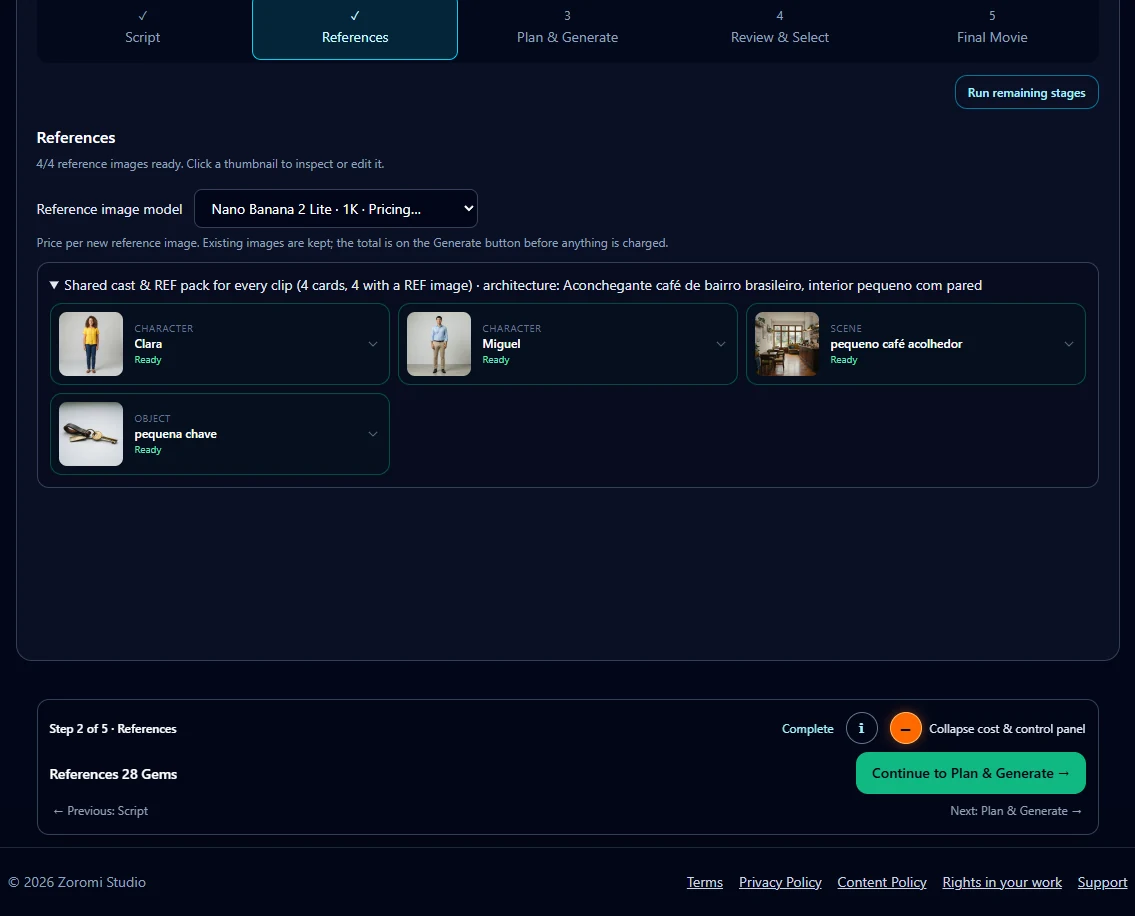This screenshot has width=1135, height=916.
Task: Click the 4/4 reference images ready text
Action: pyautogui.click(x=211, y=164)
